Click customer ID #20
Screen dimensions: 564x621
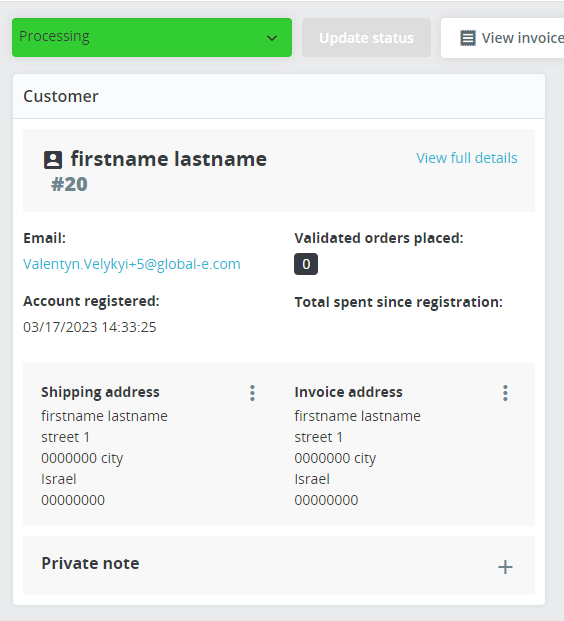(x=69, y=184)
